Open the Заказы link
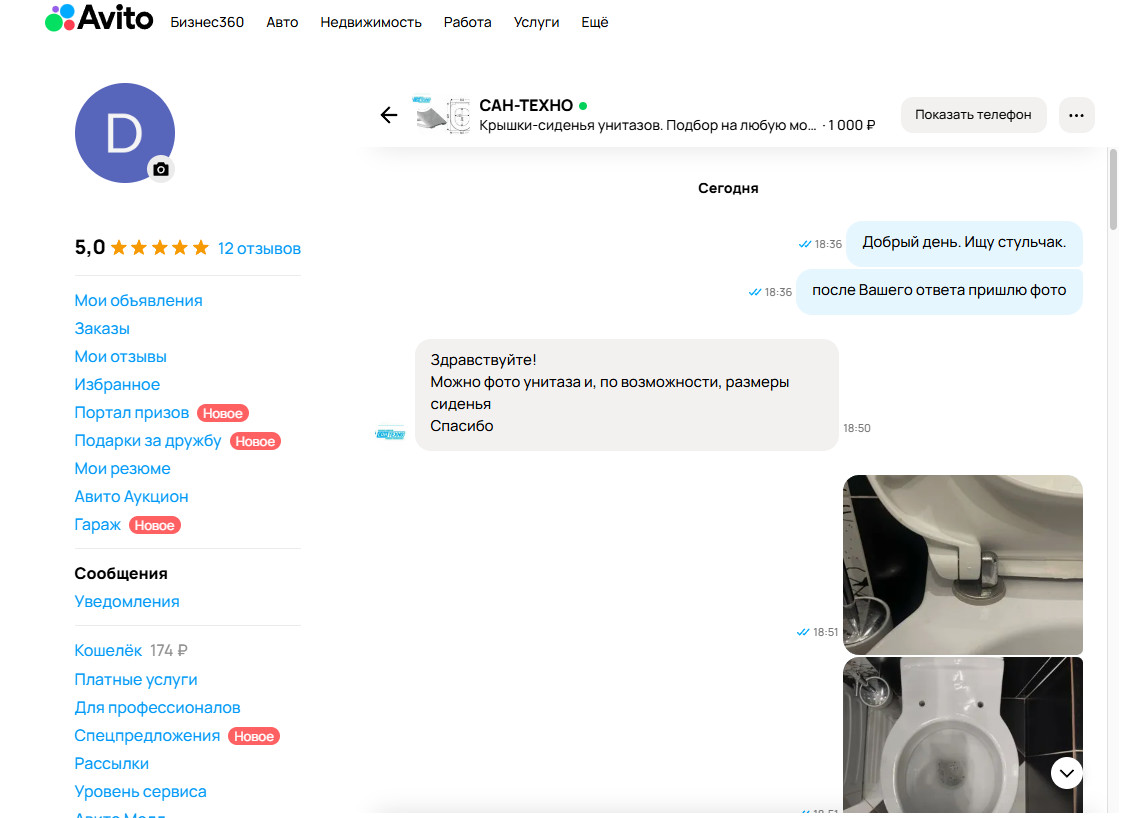This screenshot has width=1128, height=818. pyautogui.click(x=102, y=329)
